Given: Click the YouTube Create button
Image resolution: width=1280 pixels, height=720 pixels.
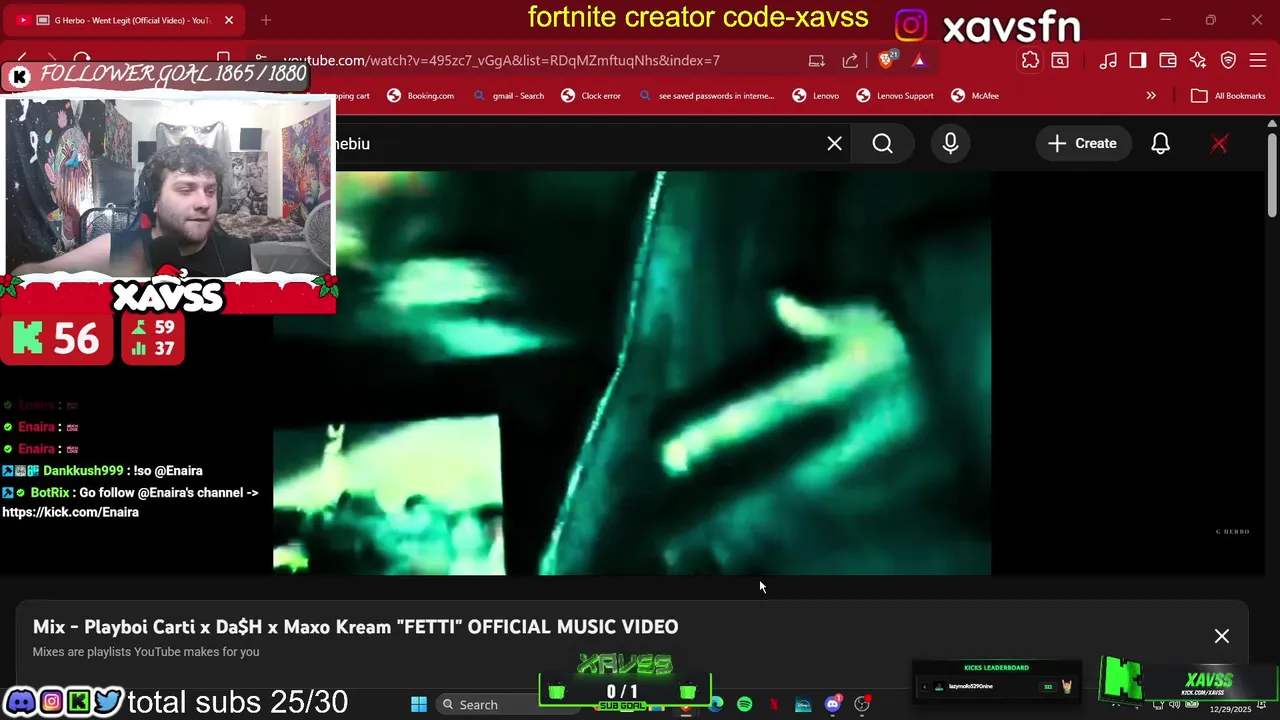Looking at the screenshot, I should point(1082,144).
